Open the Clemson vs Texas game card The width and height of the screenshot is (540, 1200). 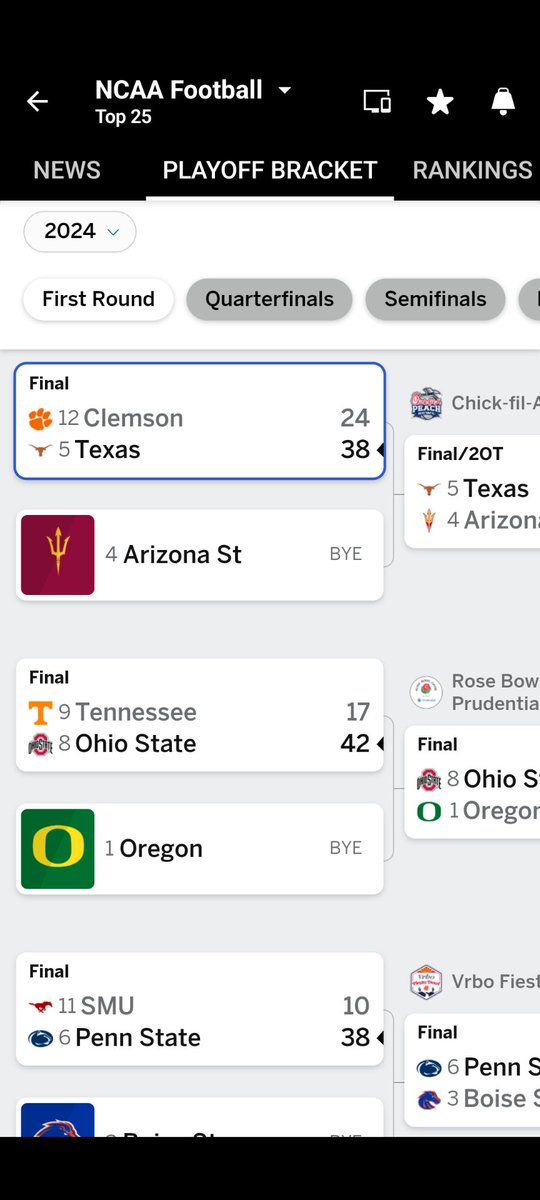[200, 421]
